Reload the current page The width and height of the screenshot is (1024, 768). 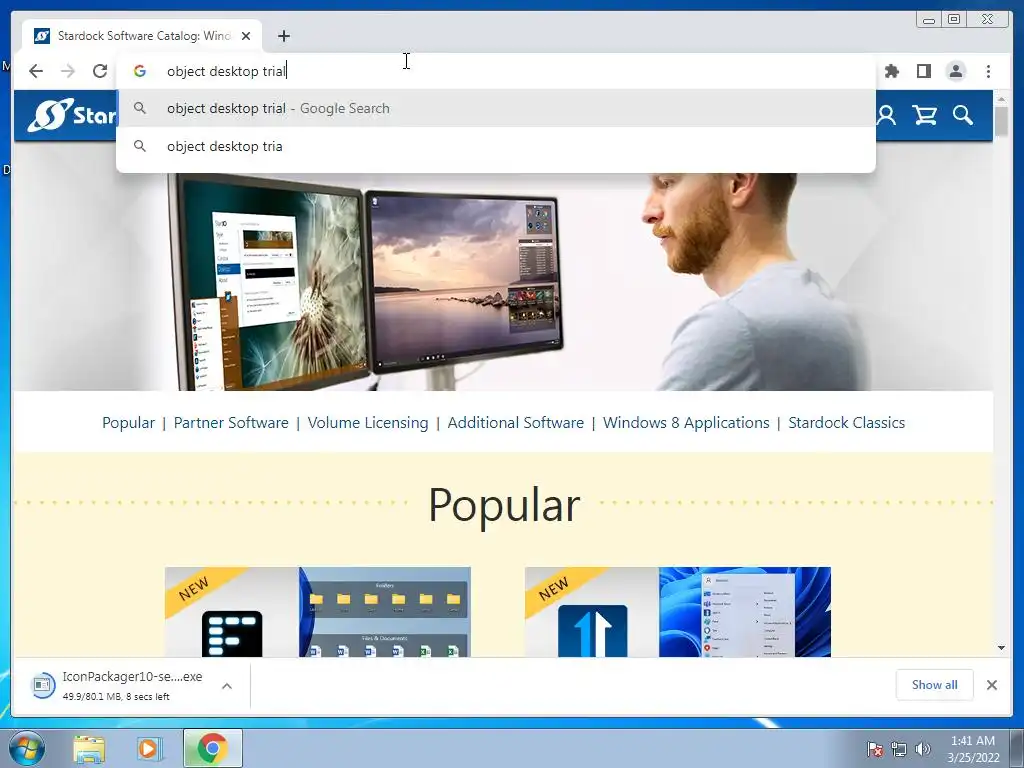tap(99, 71)
